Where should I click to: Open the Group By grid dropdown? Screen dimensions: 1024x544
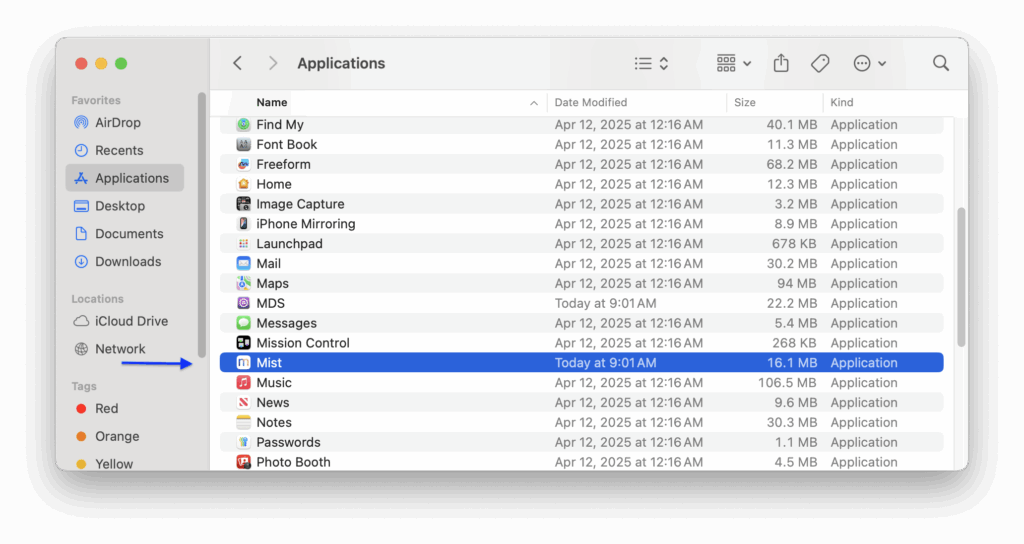pyautogui.click(x=733, y=63)
